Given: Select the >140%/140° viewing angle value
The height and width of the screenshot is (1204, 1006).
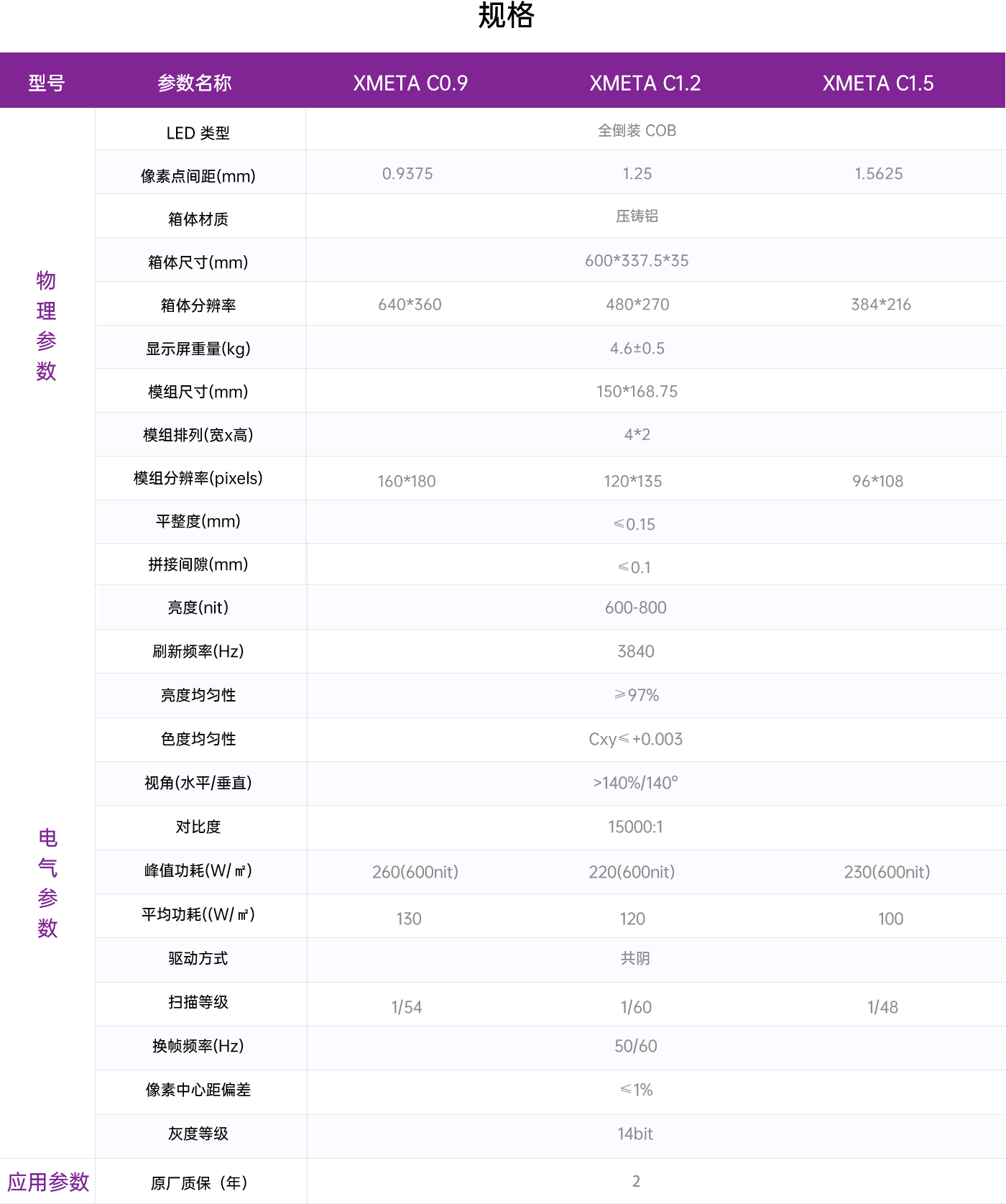Looking at the screenshot, I should coord(636,783).
